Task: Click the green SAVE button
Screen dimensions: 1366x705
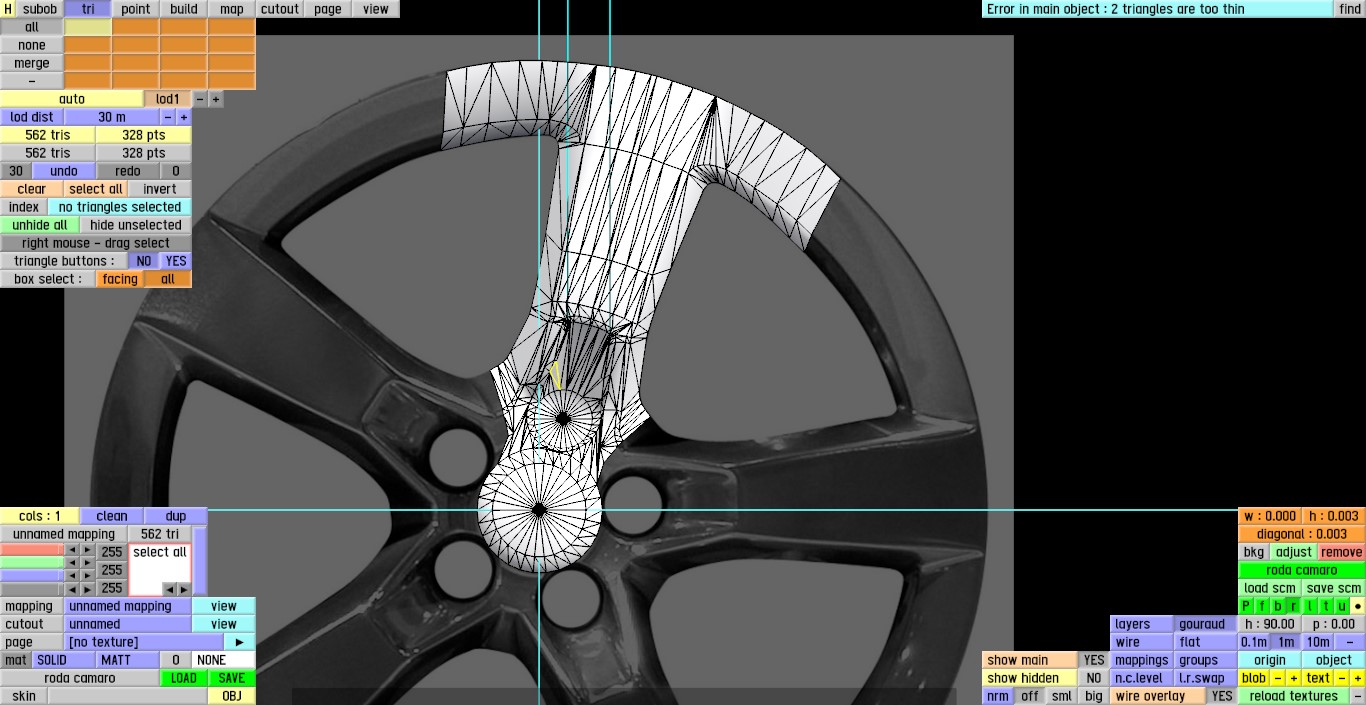Action: click(232, 678)
